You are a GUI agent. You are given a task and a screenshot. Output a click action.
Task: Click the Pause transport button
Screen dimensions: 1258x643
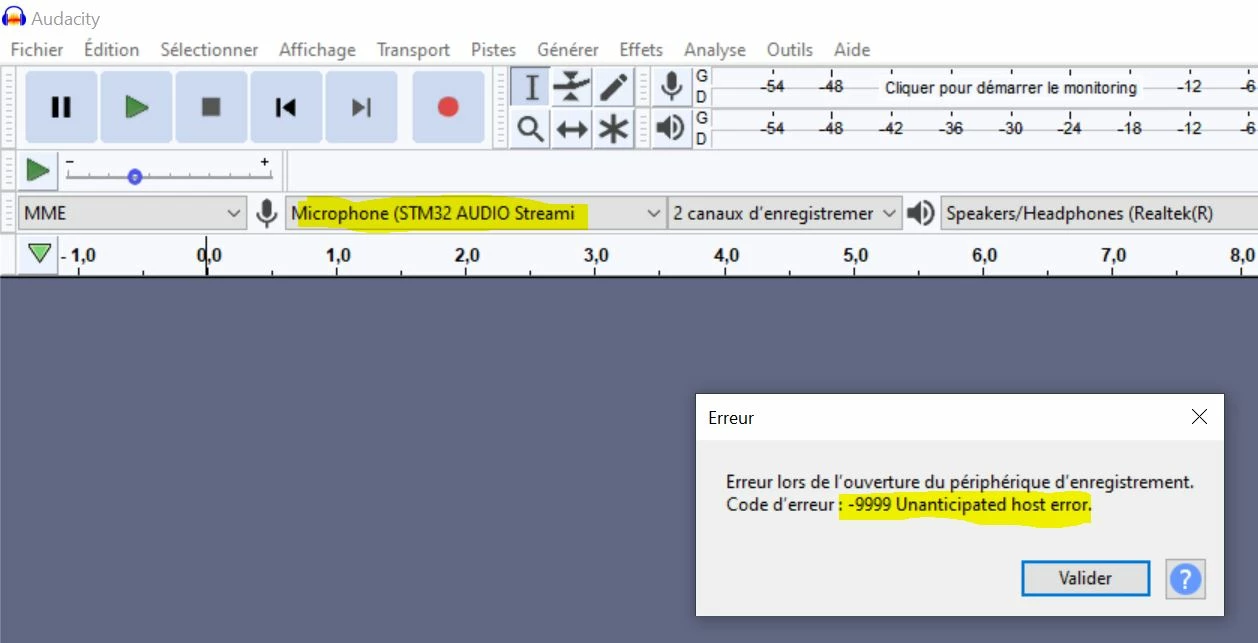click(x=61, y=107)
